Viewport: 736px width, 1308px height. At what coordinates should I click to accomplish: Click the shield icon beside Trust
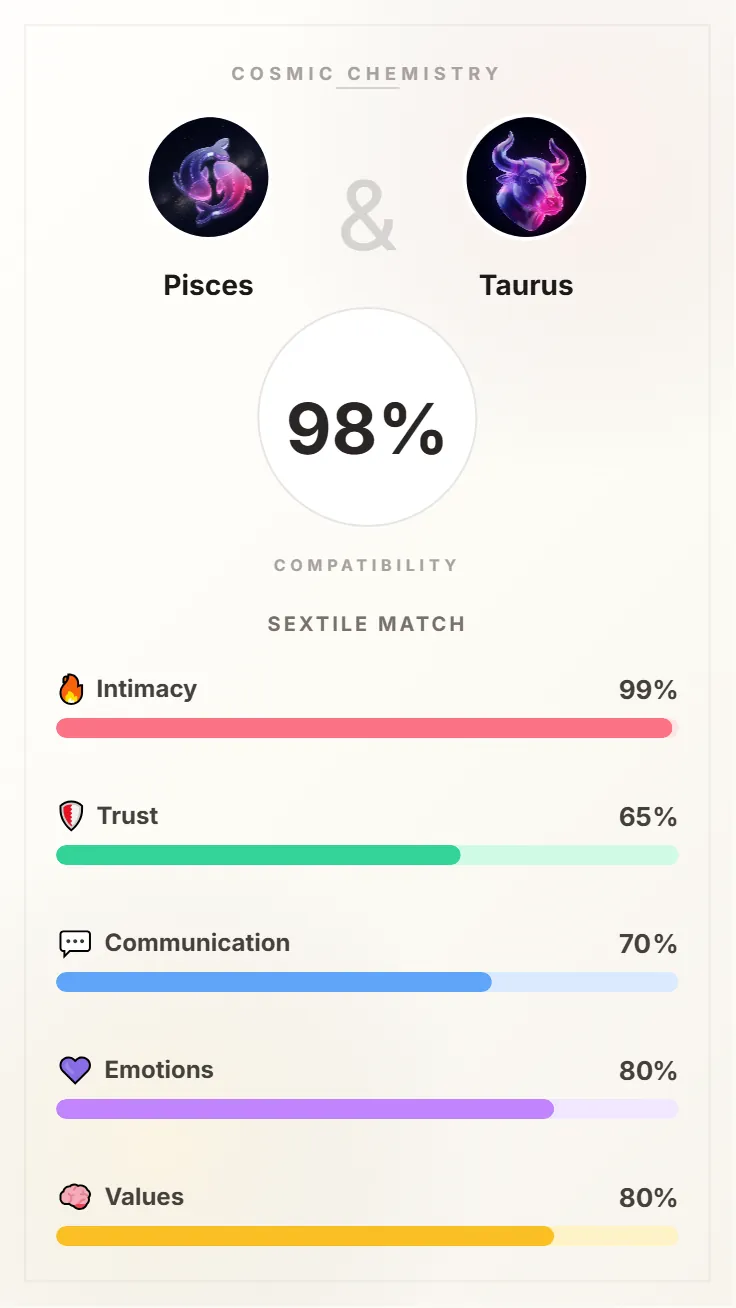point(71,816)
